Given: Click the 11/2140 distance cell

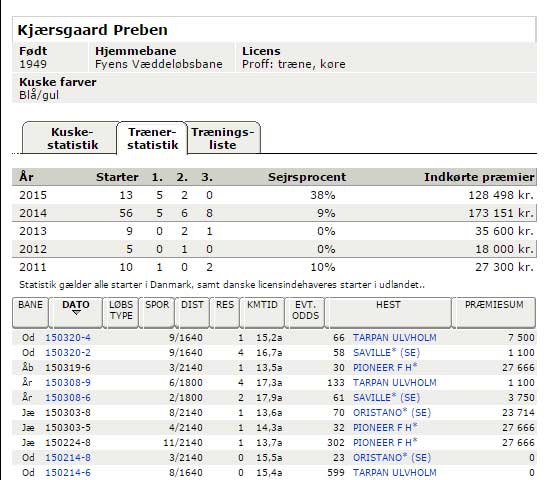Looking at the screenshot, I should [183, 442].
